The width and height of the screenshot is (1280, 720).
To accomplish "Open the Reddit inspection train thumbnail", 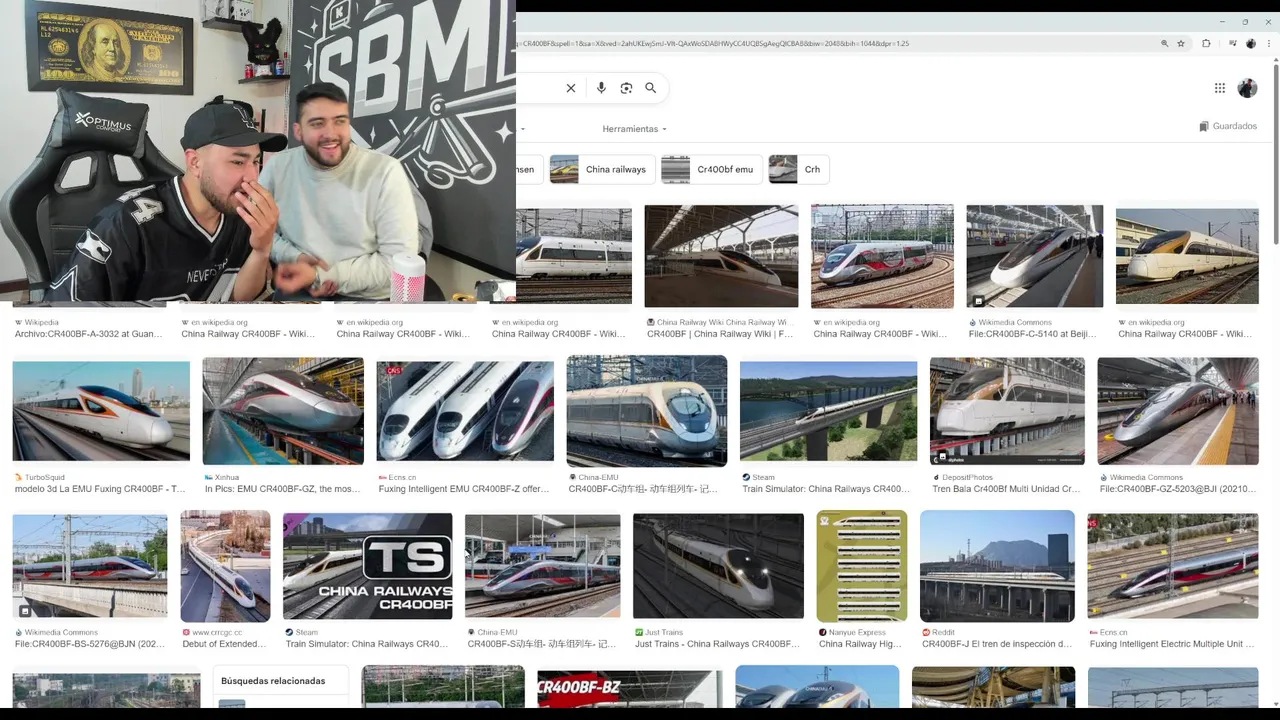I will [997, 566].
